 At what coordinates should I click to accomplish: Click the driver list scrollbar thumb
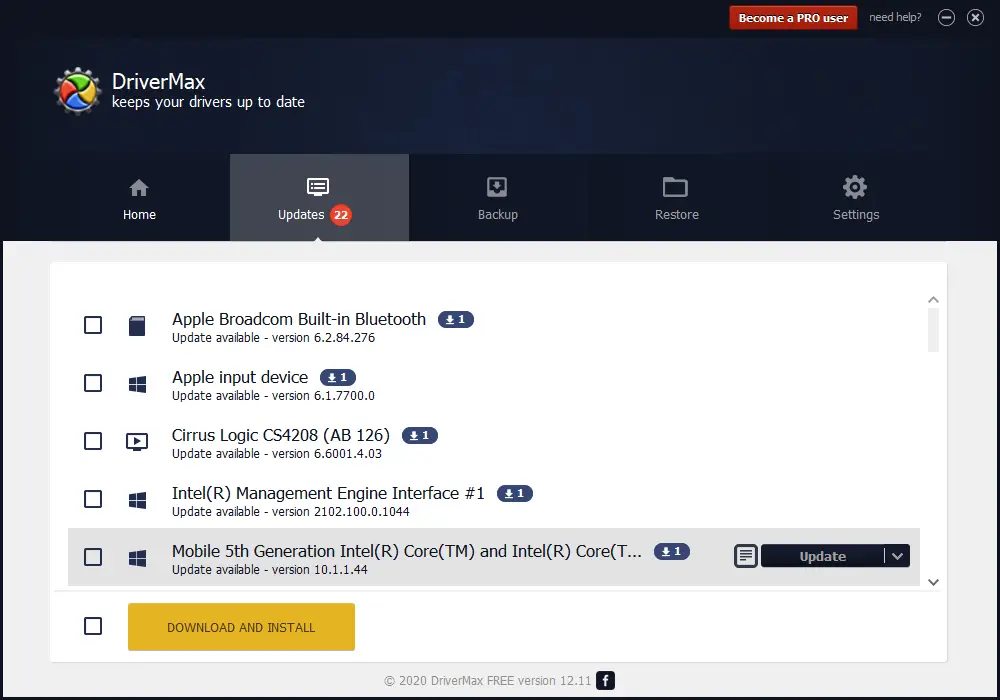[x=933, y=330]
